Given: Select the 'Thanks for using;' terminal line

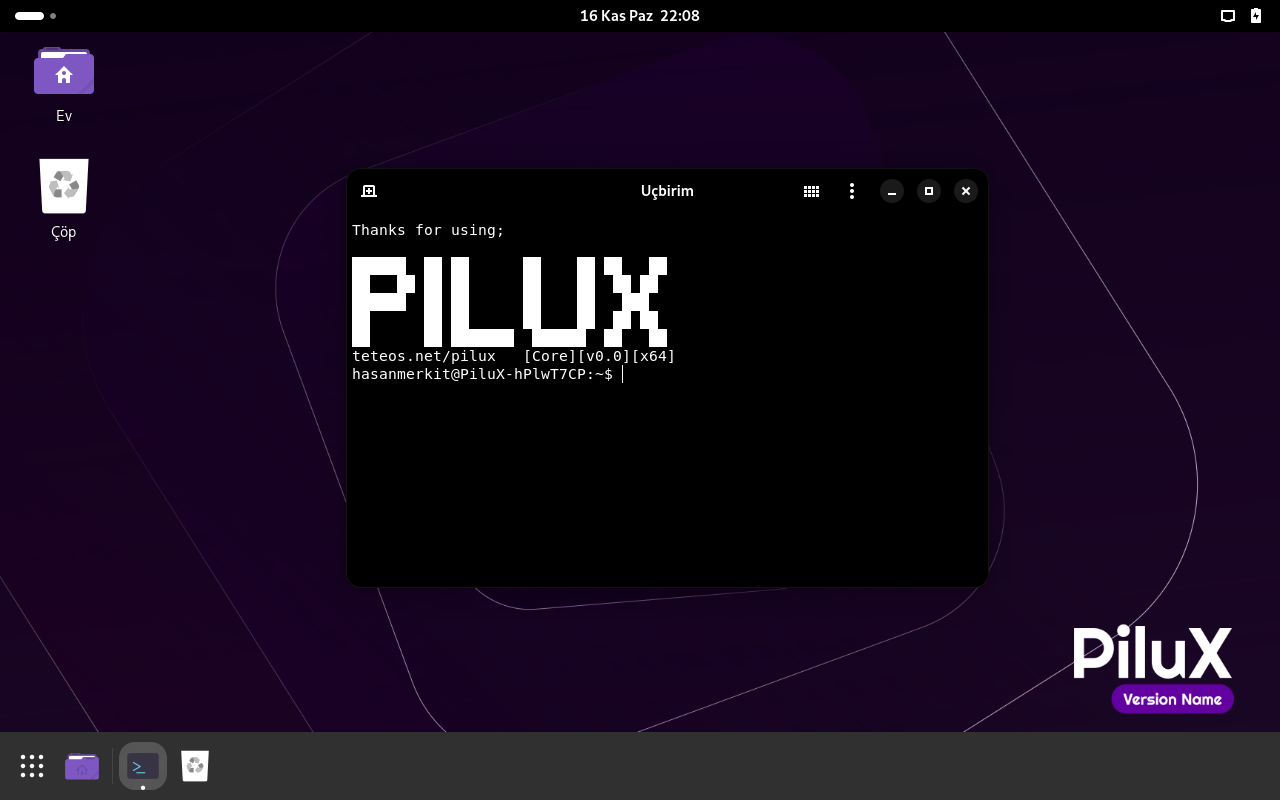Looking at the screenshot, I should pyautogui.click(x=428, y=230).
